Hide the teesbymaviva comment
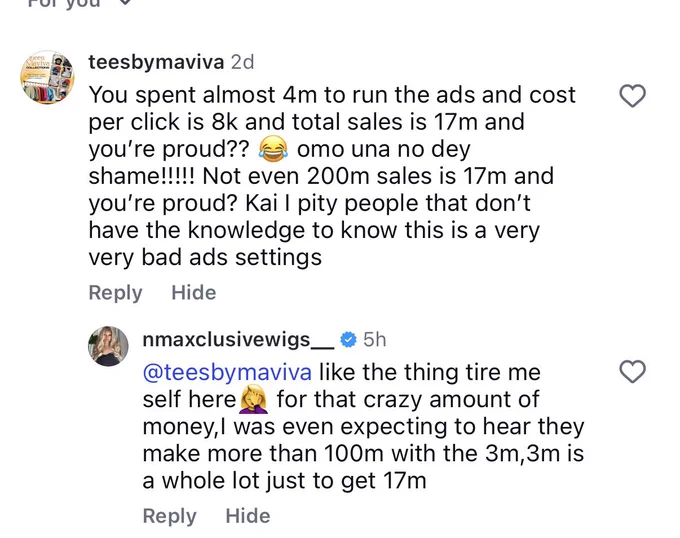Image resolution: width=680 pixels, height=538 pixels. coord(193,293)
